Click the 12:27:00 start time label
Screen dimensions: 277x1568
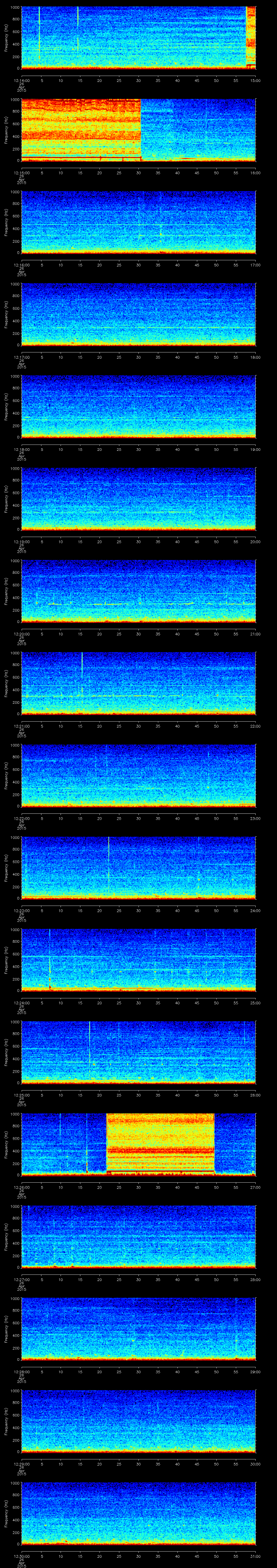[x=21, y=1279]
